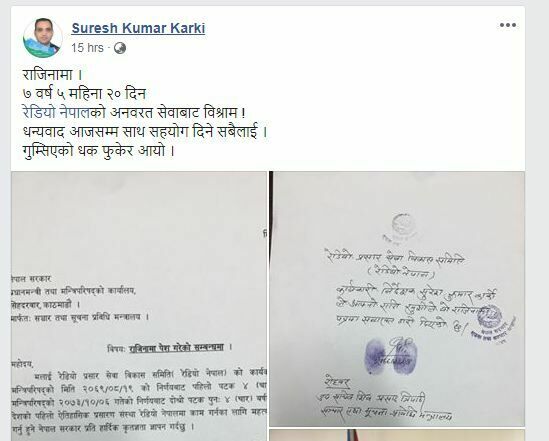549x441 pixels.
Task: Click the letter's महोदय salutation line
Action: (x=22, y=364)
